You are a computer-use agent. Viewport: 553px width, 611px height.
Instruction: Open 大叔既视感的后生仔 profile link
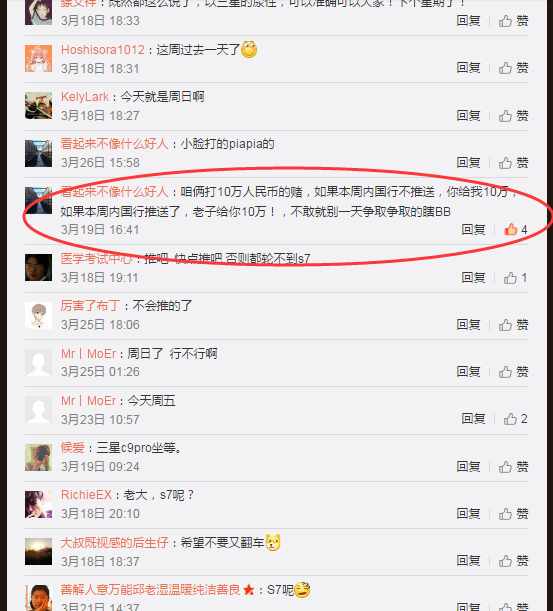[114, 542]
